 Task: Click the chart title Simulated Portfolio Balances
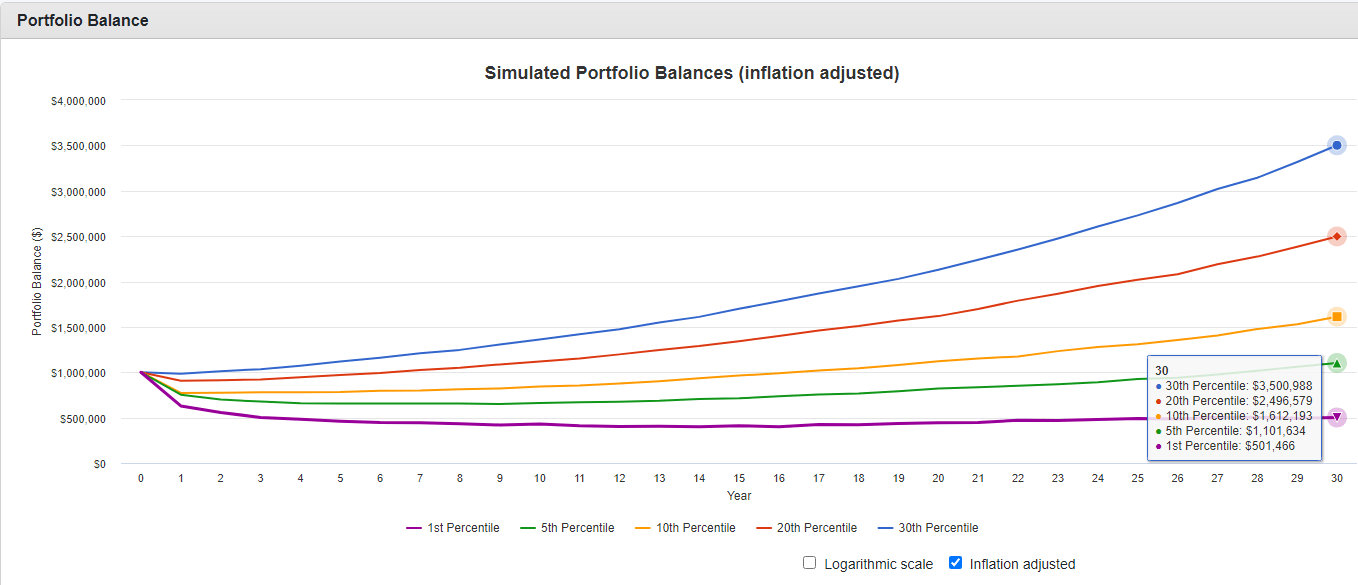691,73
